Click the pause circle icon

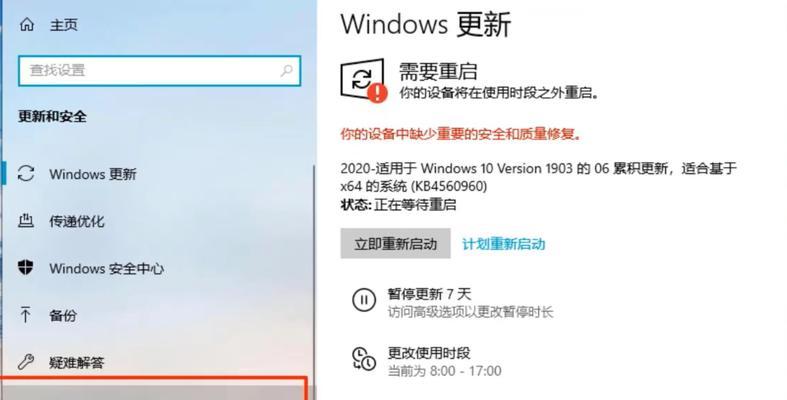[364, 300]
